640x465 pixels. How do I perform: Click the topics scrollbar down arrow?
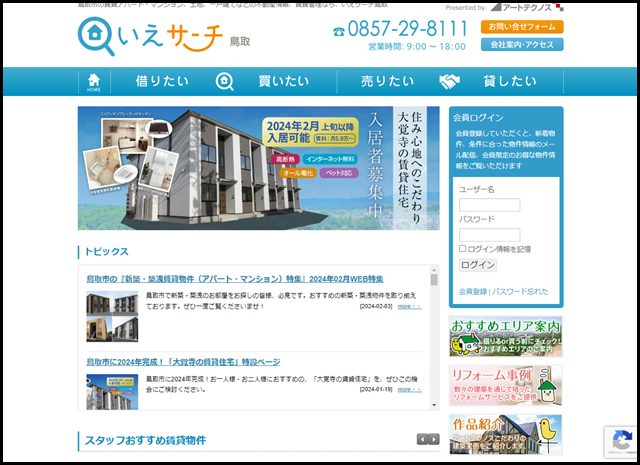(434, 405)
